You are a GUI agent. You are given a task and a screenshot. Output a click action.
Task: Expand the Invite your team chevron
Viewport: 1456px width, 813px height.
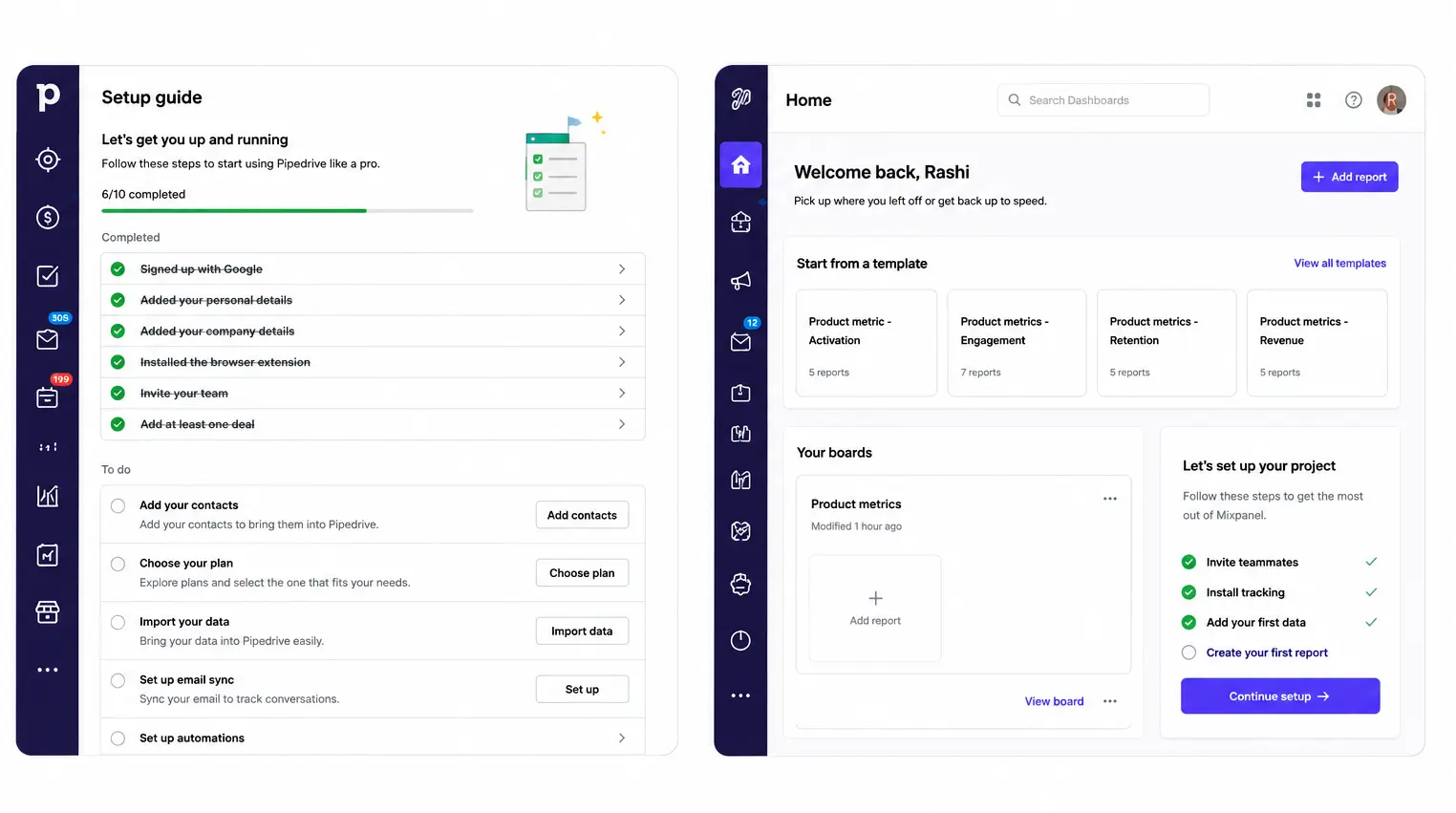[x=622, y=394]
